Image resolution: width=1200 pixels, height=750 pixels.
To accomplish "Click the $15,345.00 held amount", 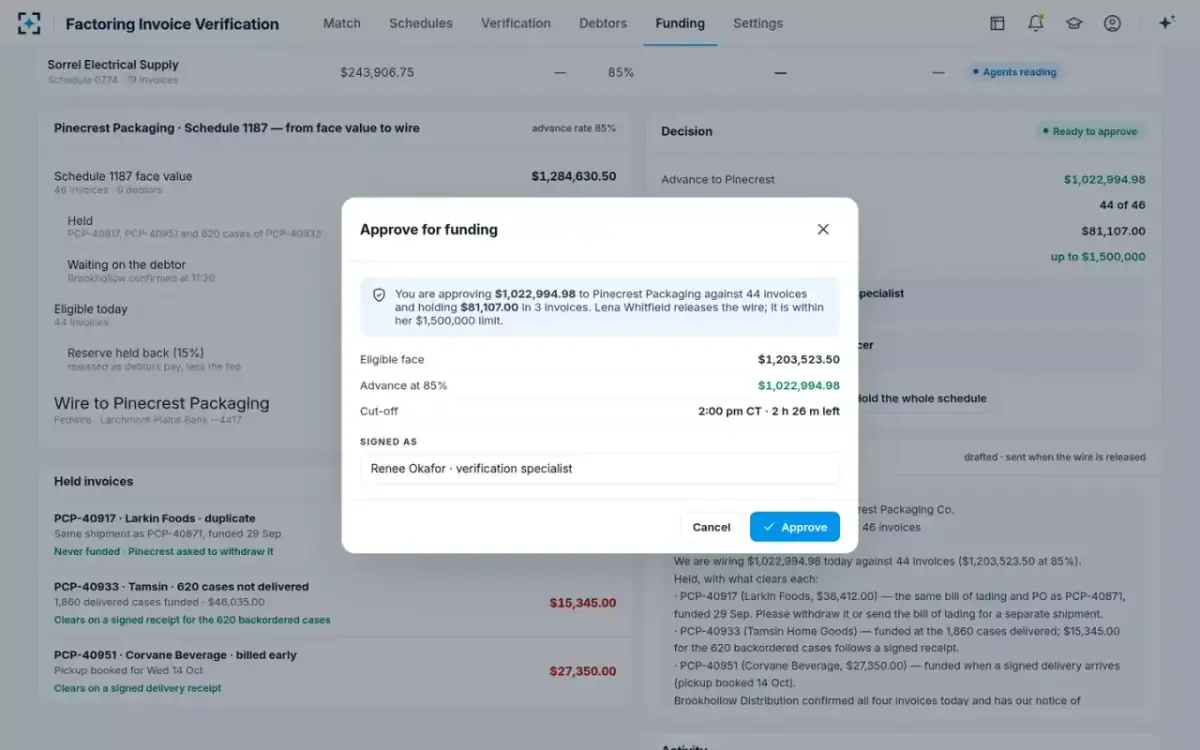I will 583,603.
